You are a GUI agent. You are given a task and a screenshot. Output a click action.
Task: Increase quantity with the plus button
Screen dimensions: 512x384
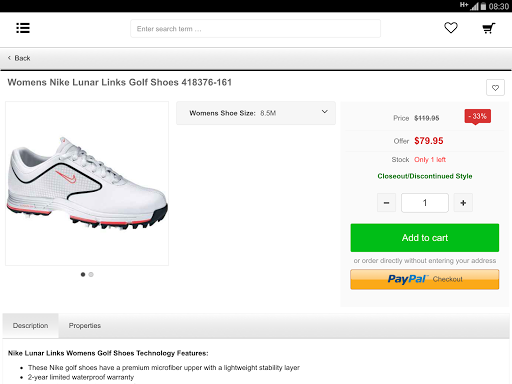(463, 203)
